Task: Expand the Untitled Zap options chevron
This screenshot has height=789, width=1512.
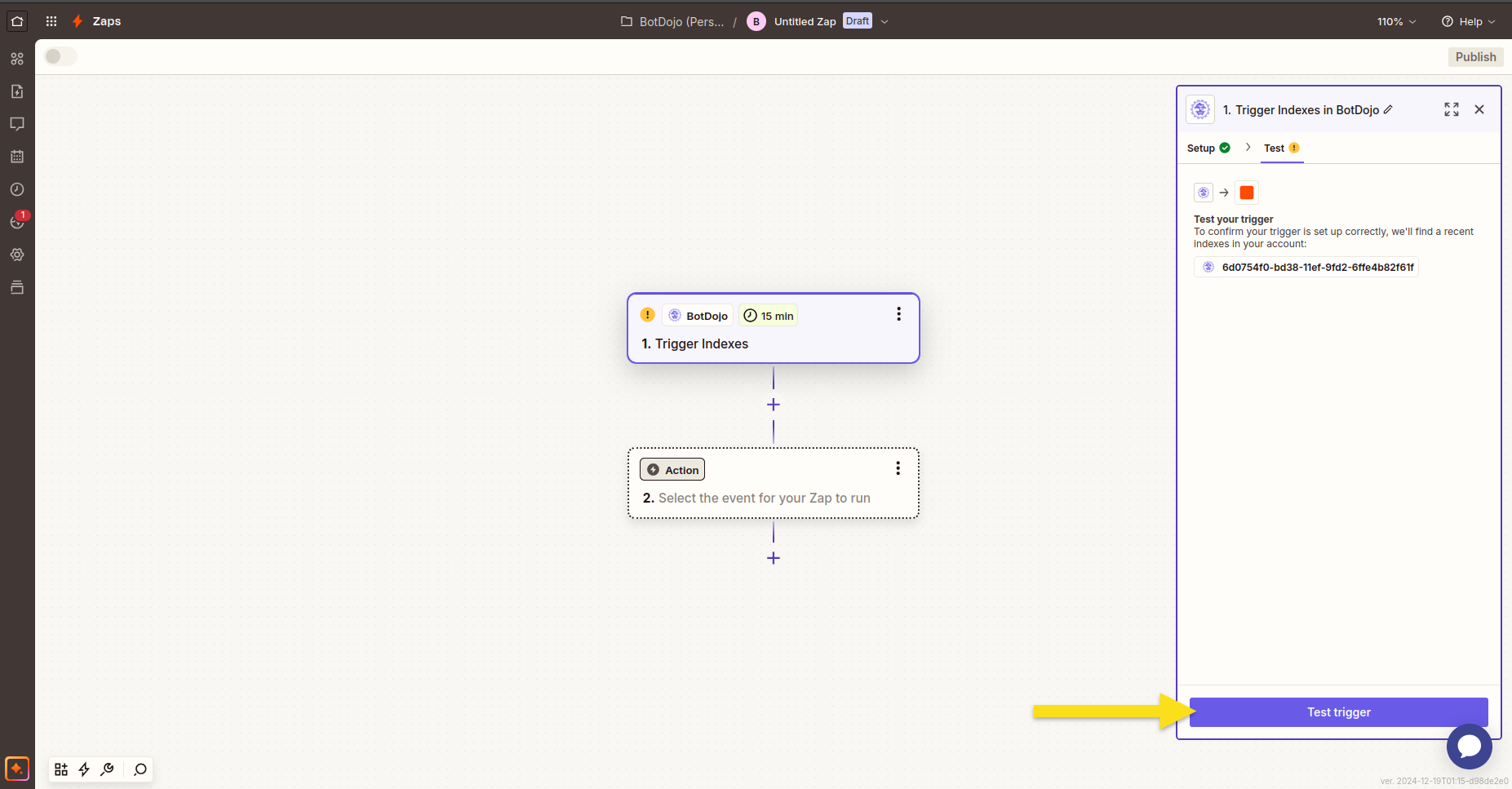Action: (x=885, y=22)
